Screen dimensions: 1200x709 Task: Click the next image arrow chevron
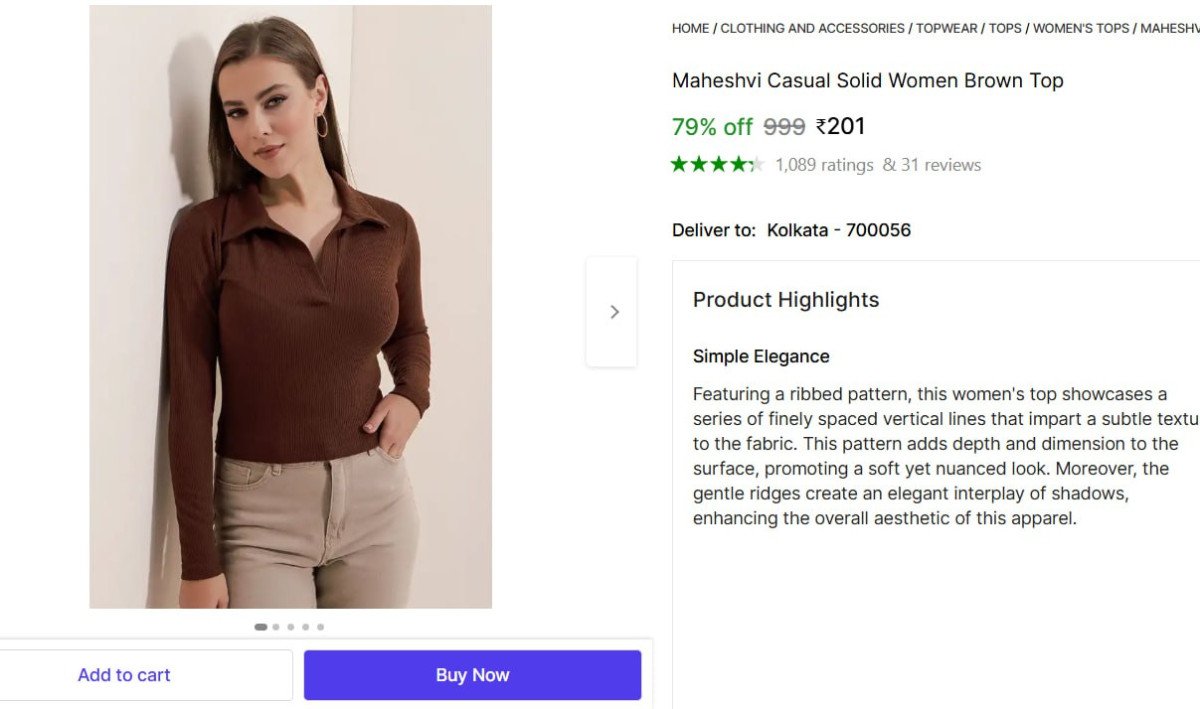[x=613, y=311]
